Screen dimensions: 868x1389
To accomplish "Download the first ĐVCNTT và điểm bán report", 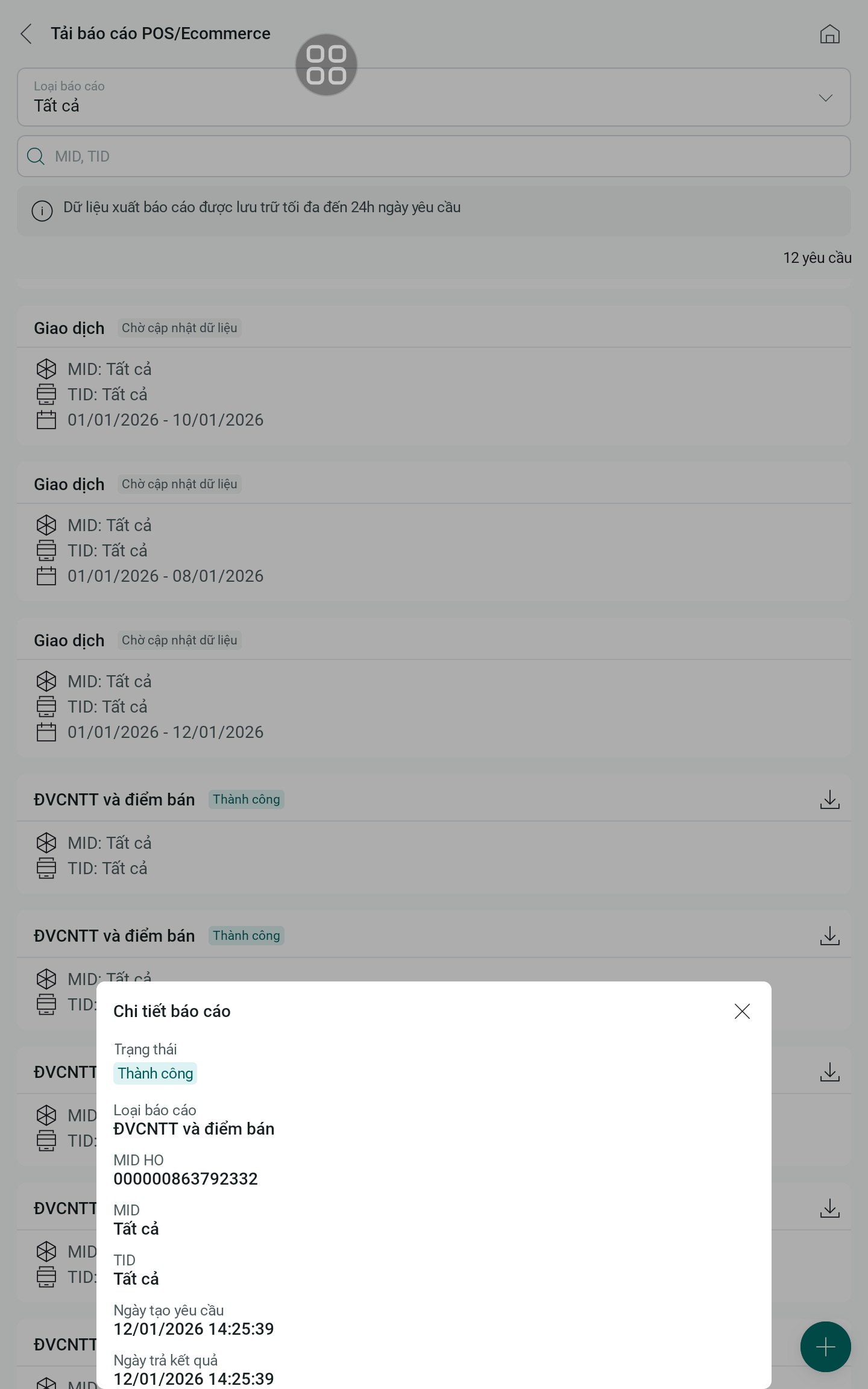I will pyautogui.click(x=829, y=799).
